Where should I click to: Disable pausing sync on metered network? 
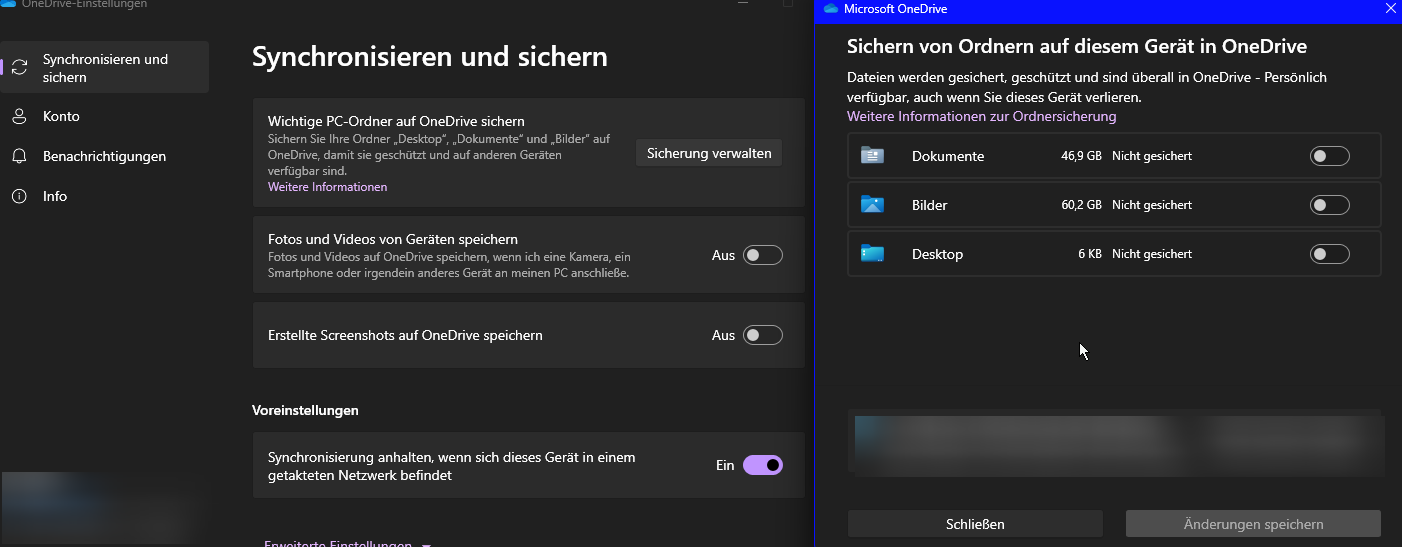pyautogui.click(x=763, y=465)
